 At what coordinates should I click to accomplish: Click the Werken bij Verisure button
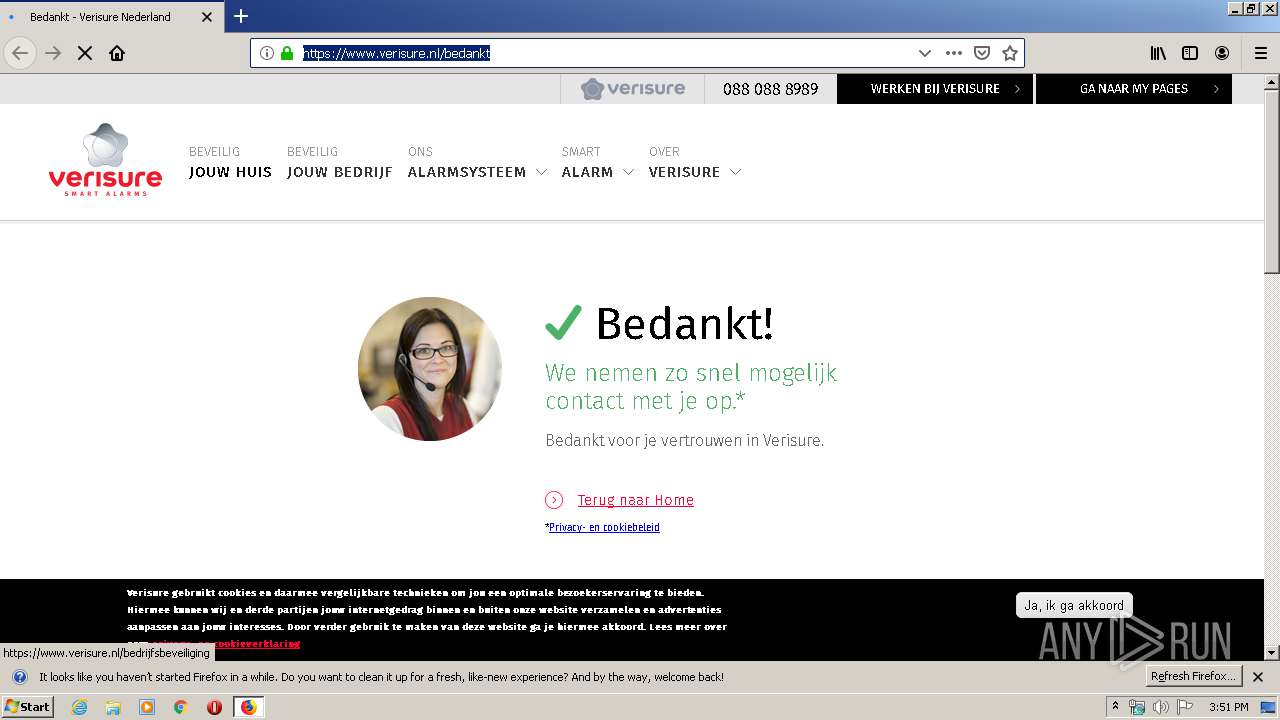click(x=935, y=89)
